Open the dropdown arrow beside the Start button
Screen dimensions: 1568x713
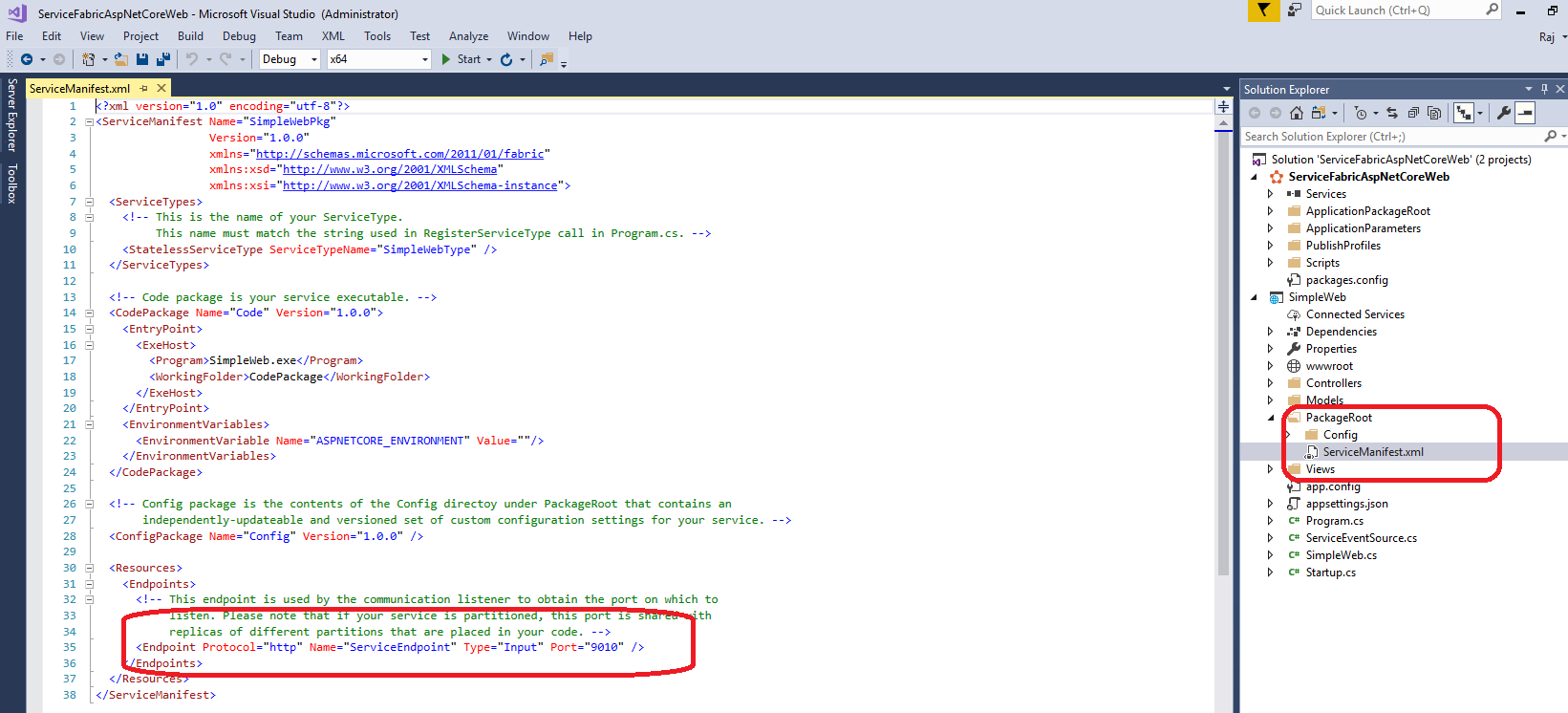[x=489, y=59]
